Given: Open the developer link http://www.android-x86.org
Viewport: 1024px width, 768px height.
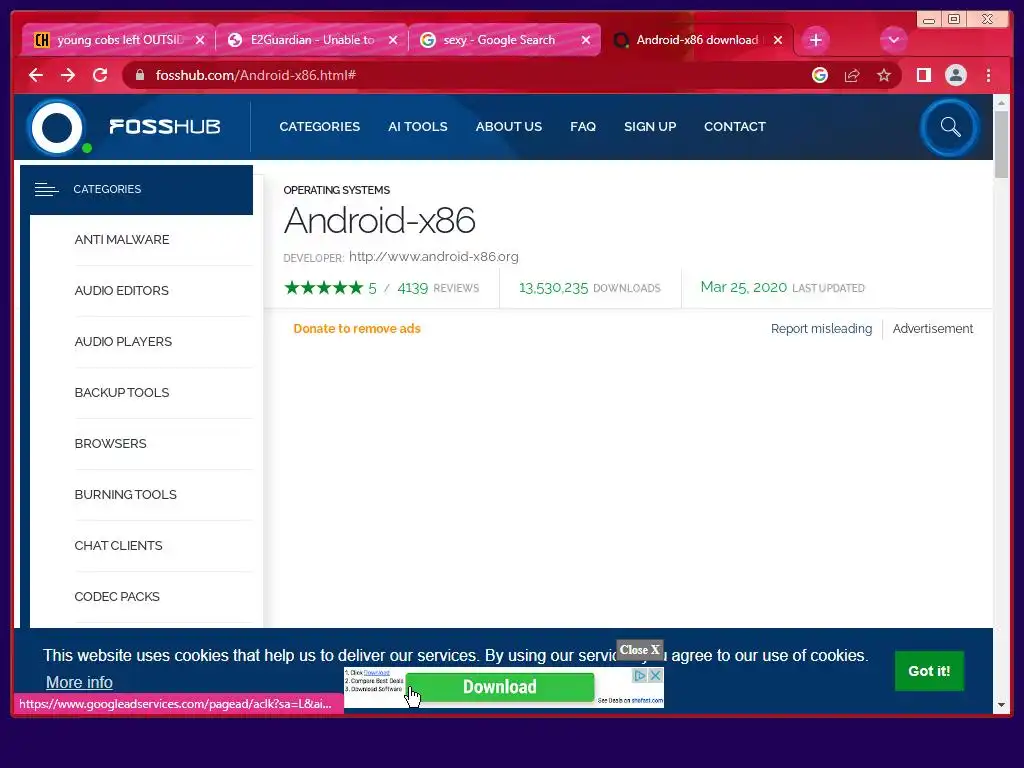Looking at the screenshot, I should tap(434, 257).
